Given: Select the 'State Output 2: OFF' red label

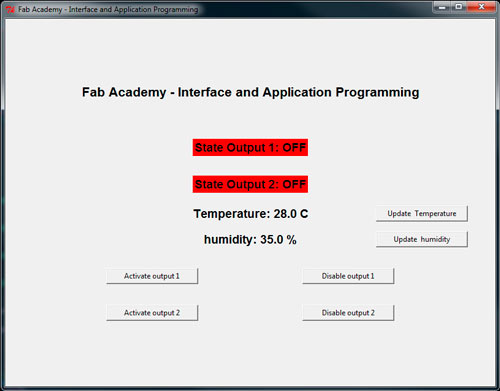Looking at the screenshot, I should [250, 184].
